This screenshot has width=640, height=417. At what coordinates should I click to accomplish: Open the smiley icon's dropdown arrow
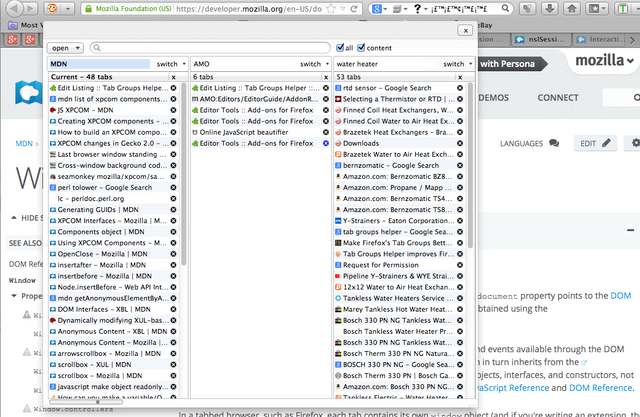(68, 8)
